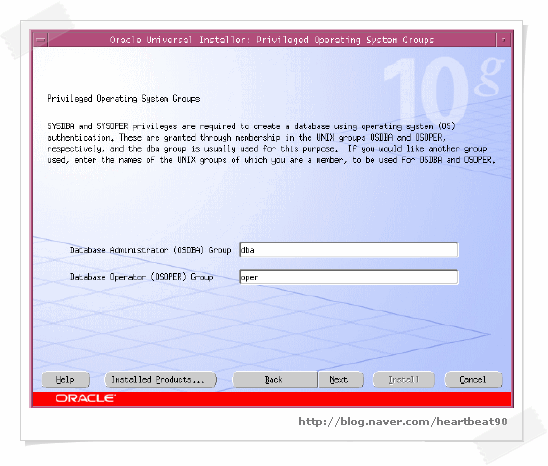
Task: Go Back to previous installer step
Action: (275, 380)
